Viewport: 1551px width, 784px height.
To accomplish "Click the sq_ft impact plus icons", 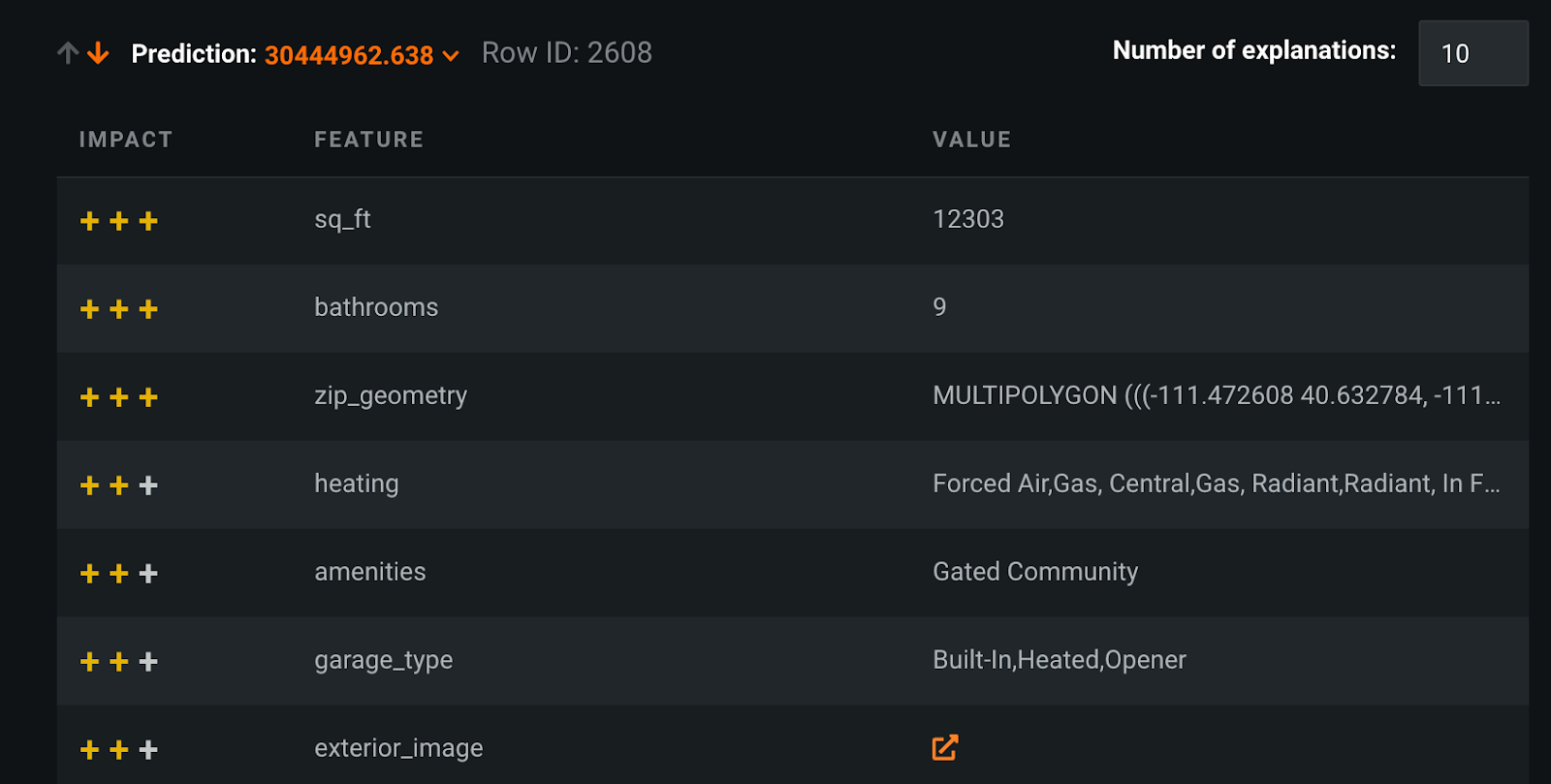I will click(x=118, y=221).
